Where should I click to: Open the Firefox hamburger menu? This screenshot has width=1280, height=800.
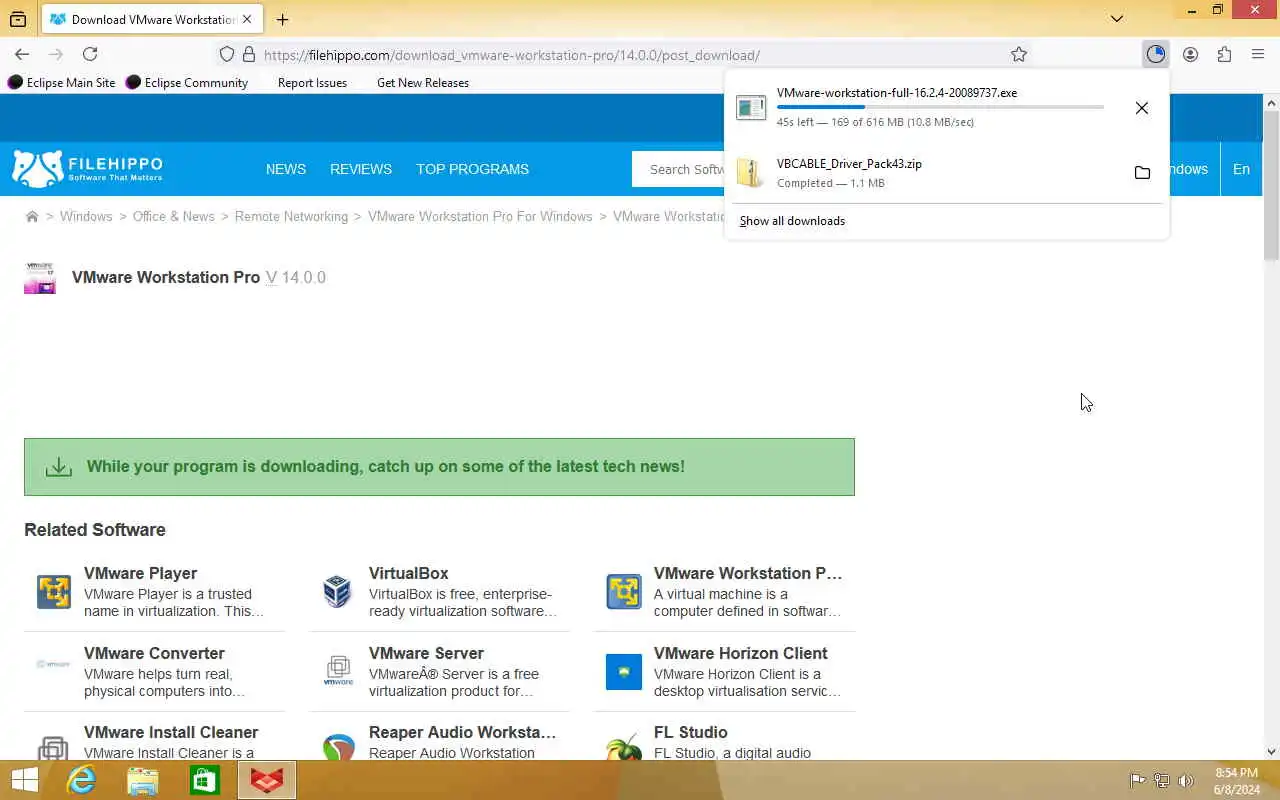[1258, 54]
